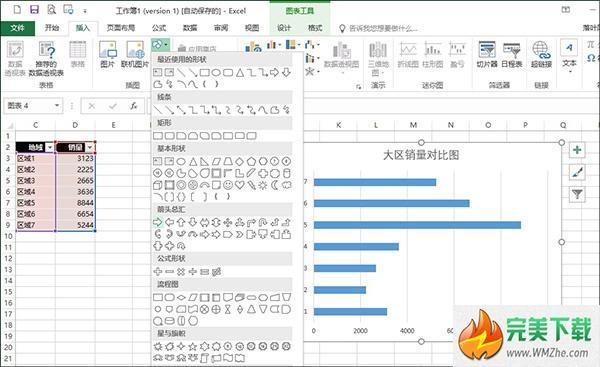Select cell with value 3123
Screen dimensions: 600x367
pyautogui.click(x=75, y=158)
